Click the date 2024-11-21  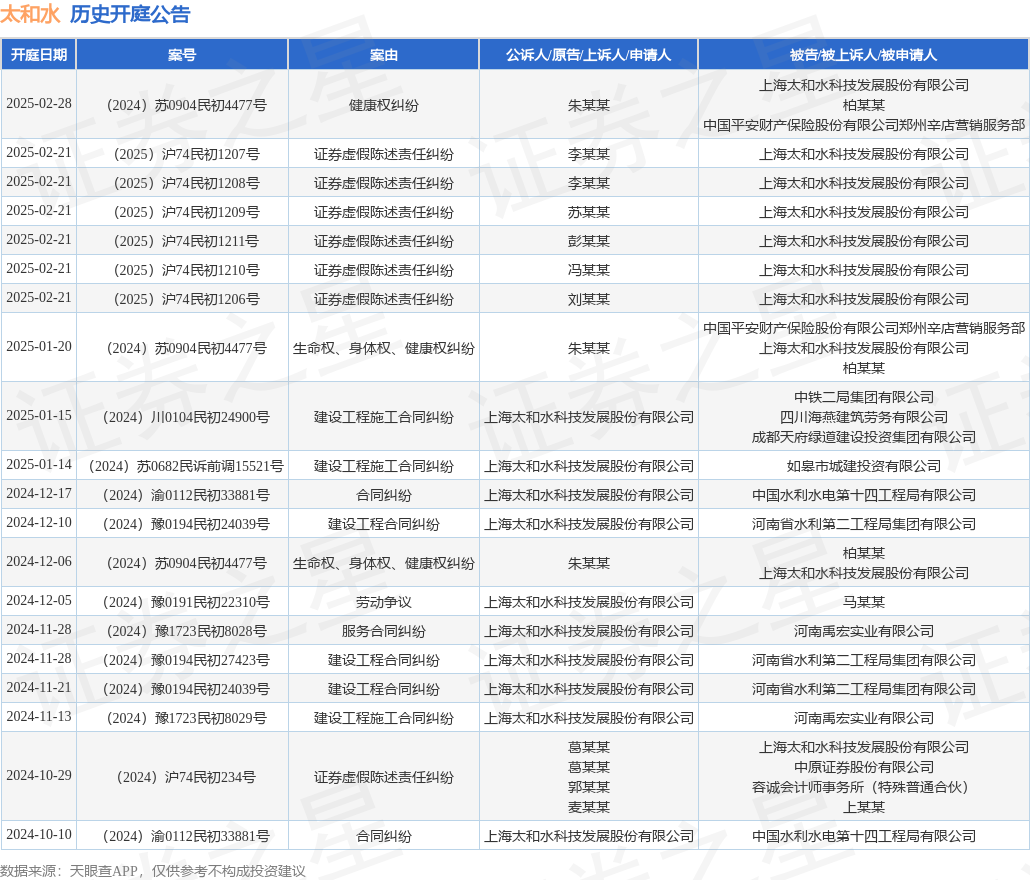click(39, 687)
